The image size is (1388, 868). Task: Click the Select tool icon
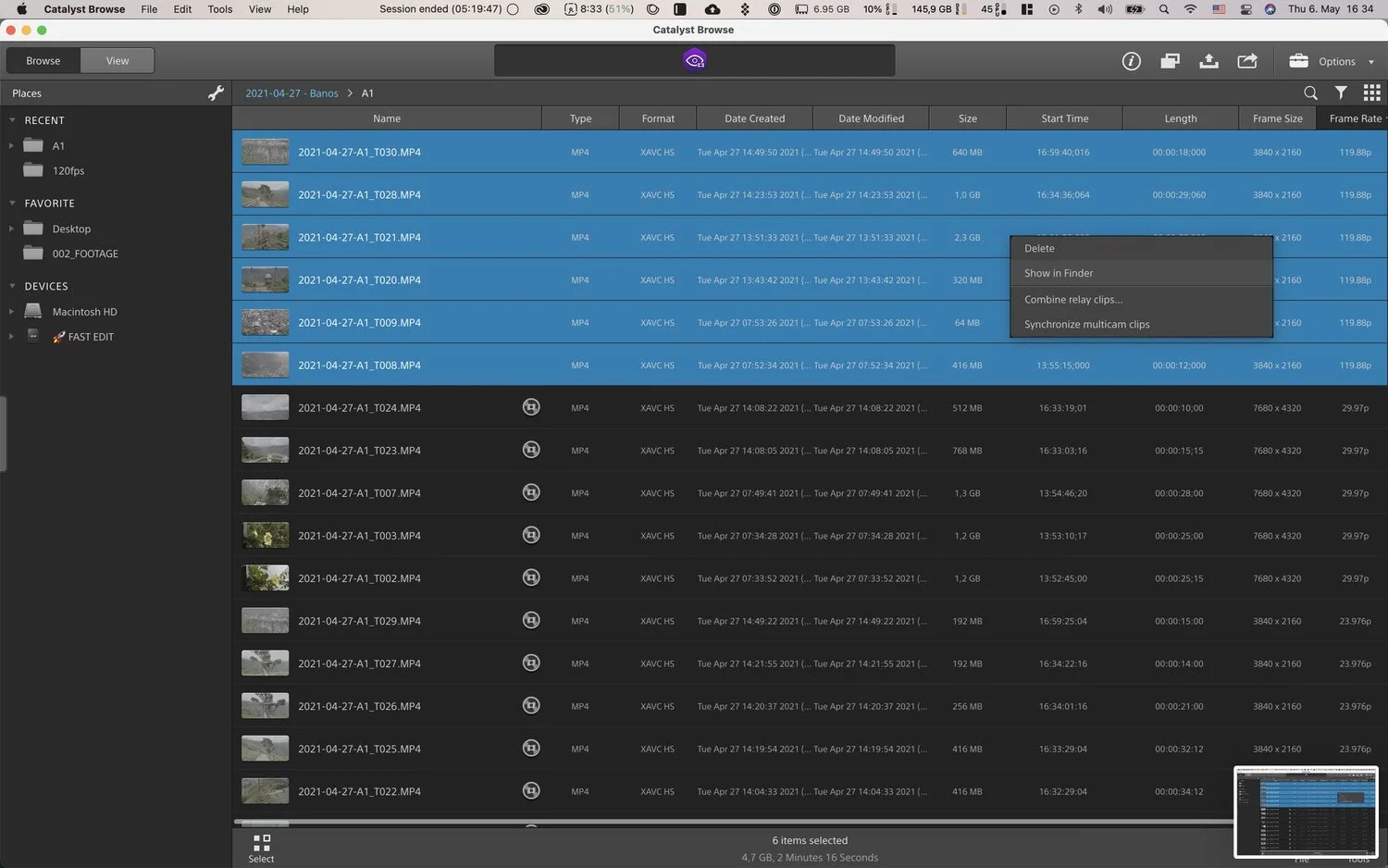tap(261, 848)
